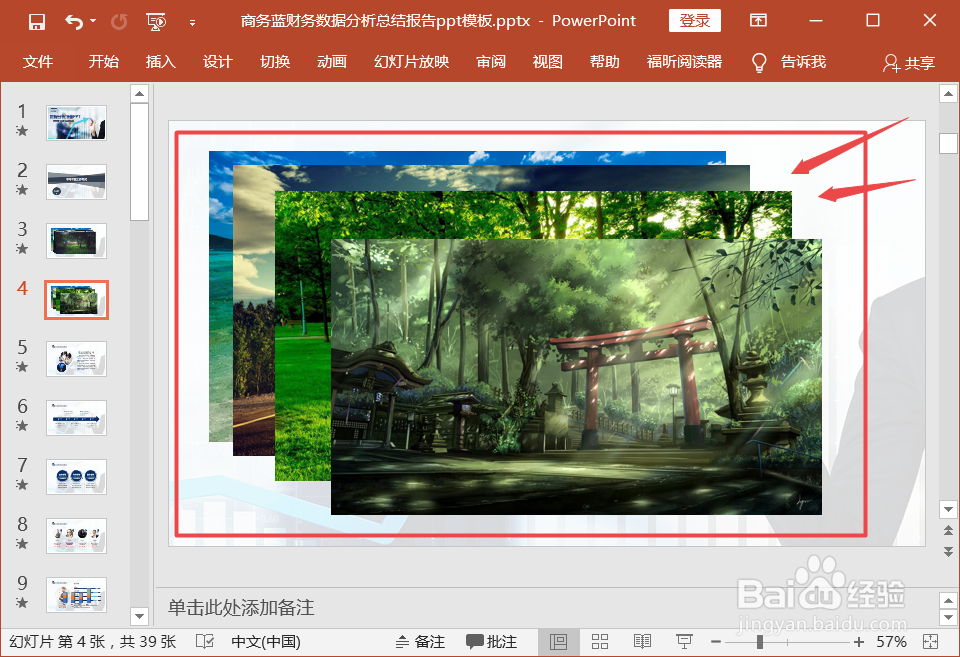Click notes pane scroll down arrow
Viewport: 960px width, 657px height.
948,617
